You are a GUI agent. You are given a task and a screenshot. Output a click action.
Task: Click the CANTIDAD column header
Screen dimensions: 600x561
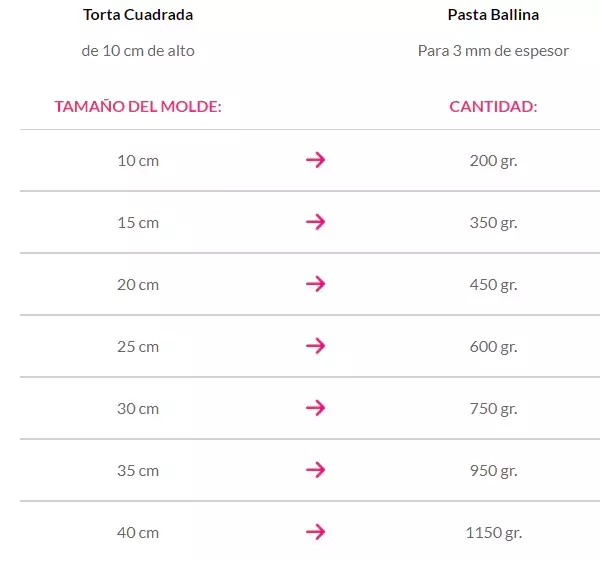point(493,106)
